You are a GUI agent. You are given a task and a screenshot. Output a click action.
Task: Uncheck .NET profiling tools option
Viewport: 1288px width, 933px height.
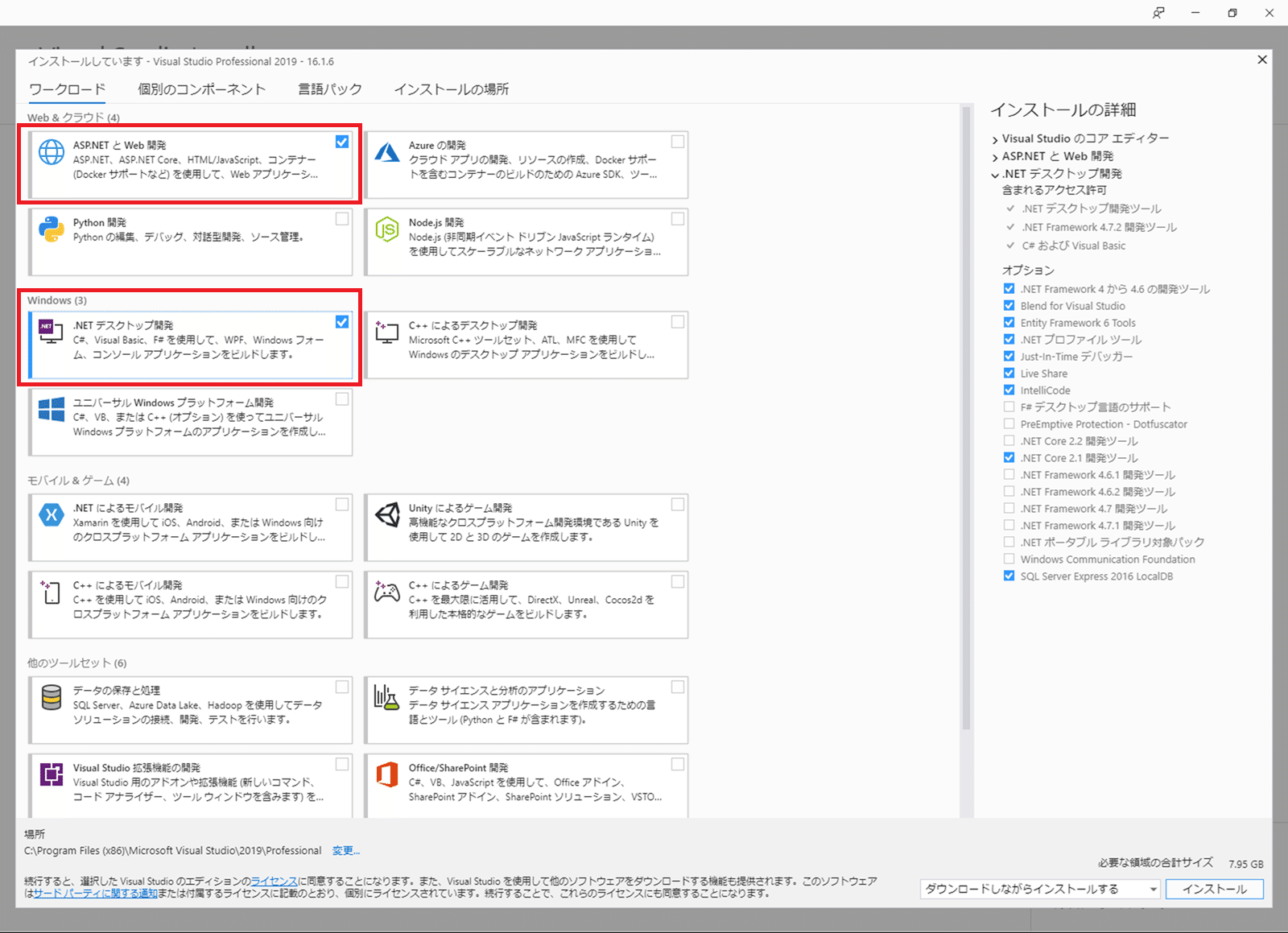[x=1009, y=340]
